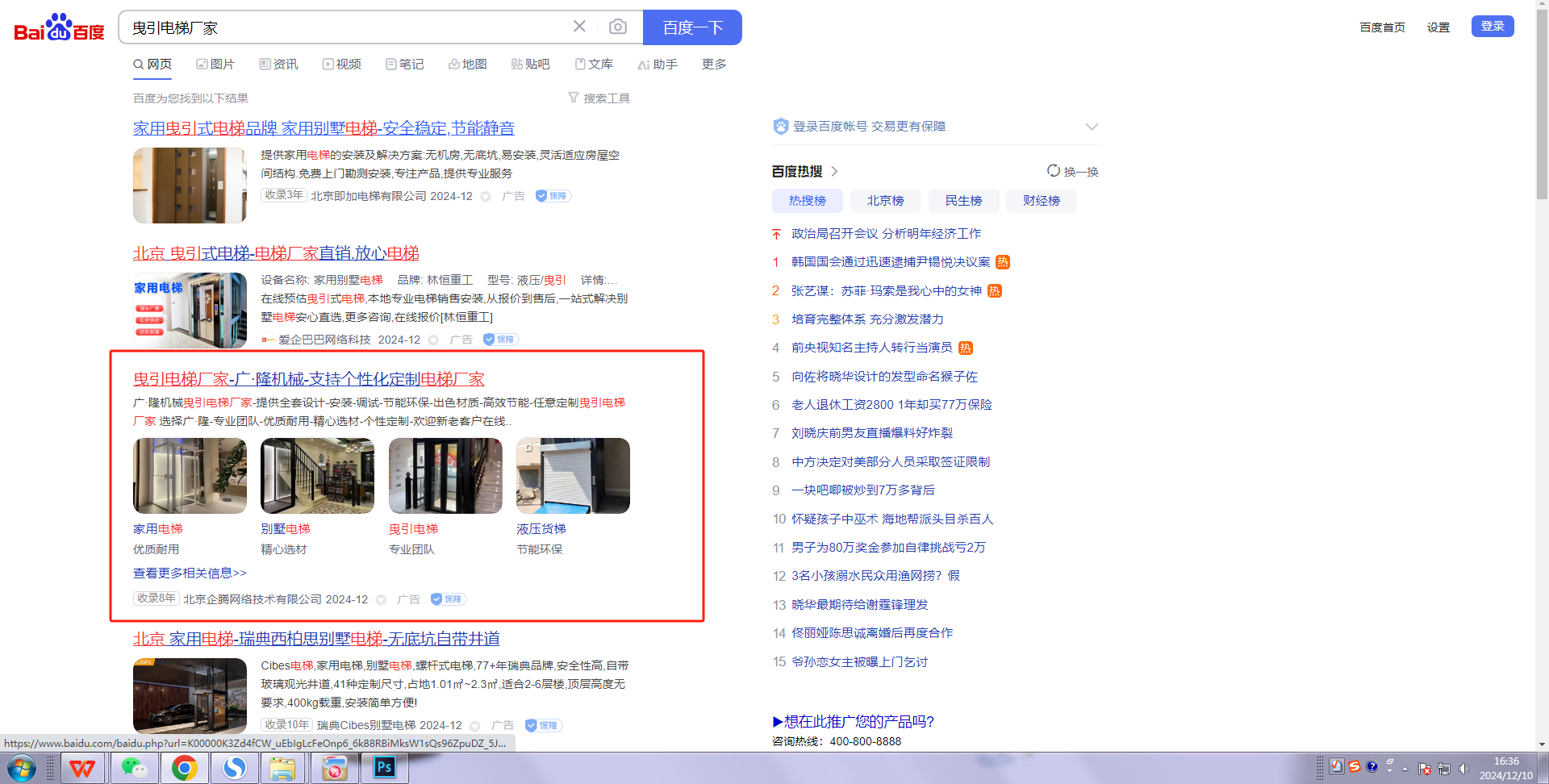Switch to the 笔记 tab
The image size is (1549, 784).
coord(404,64)
